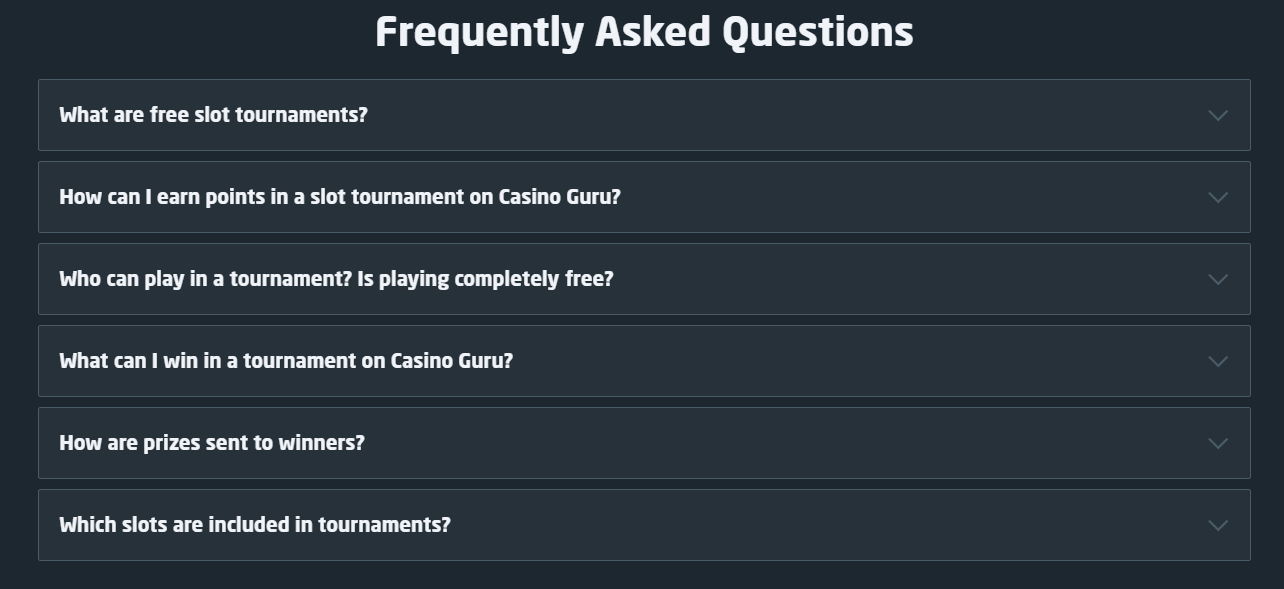Screen dimensions: 1284x589
Task: Toggle the prize delivery FAQ panel
Action: (700, 443)
